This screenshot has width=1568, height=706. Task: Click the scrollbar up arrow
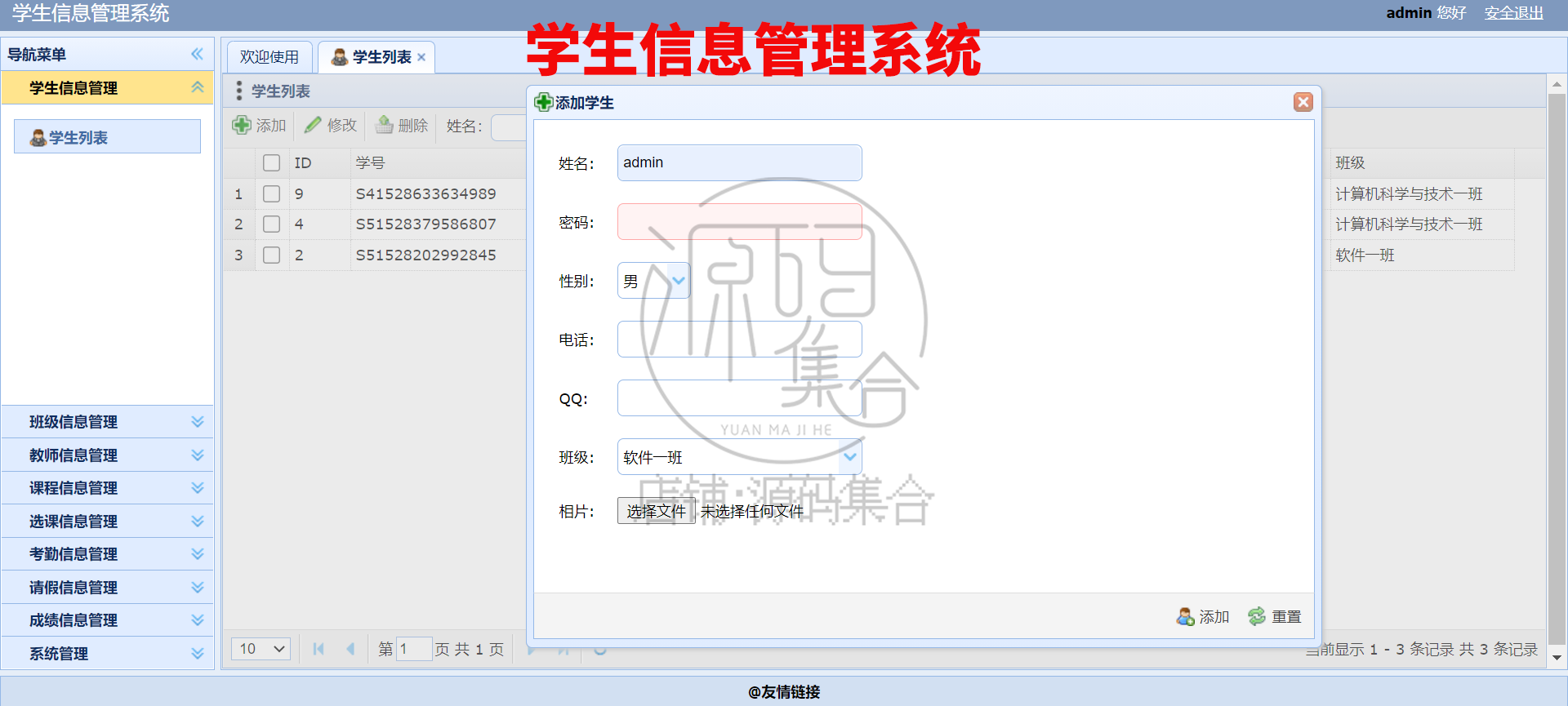[1557, 83]
